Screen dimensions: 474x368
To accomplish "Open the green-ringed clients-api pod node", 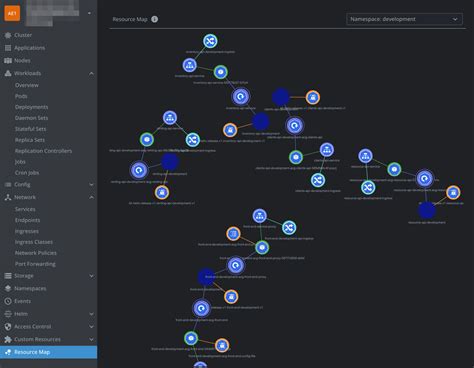I will click(x=296, y=157).
